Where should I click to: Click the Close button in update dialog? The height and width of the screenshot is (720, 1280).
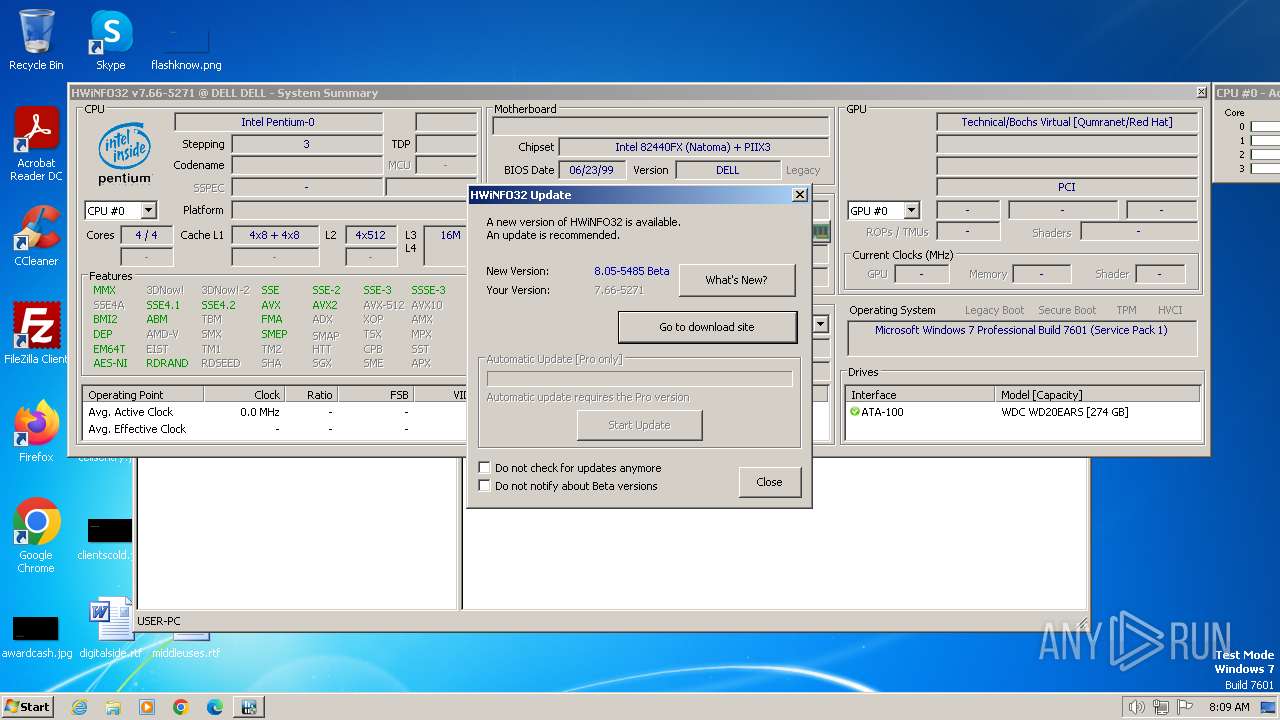769,482
